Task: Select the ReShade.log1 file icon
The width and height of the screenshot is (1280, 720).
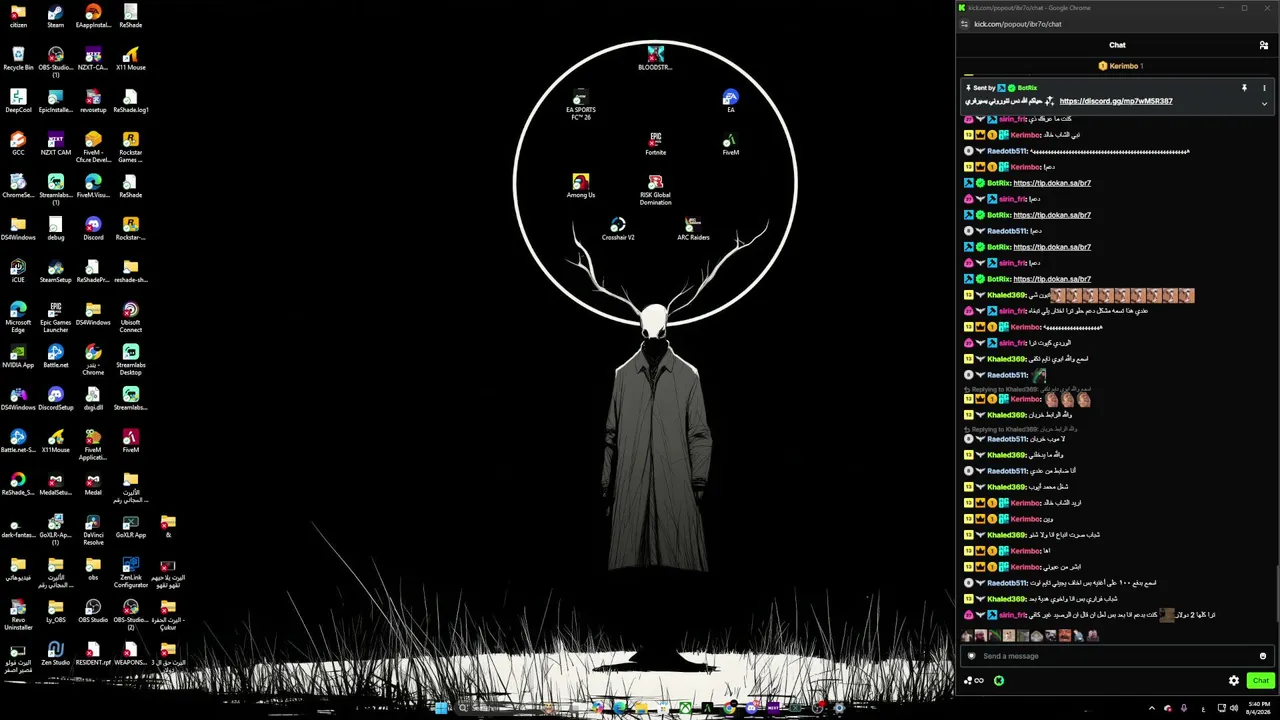Action: click(x=130, y=101)
